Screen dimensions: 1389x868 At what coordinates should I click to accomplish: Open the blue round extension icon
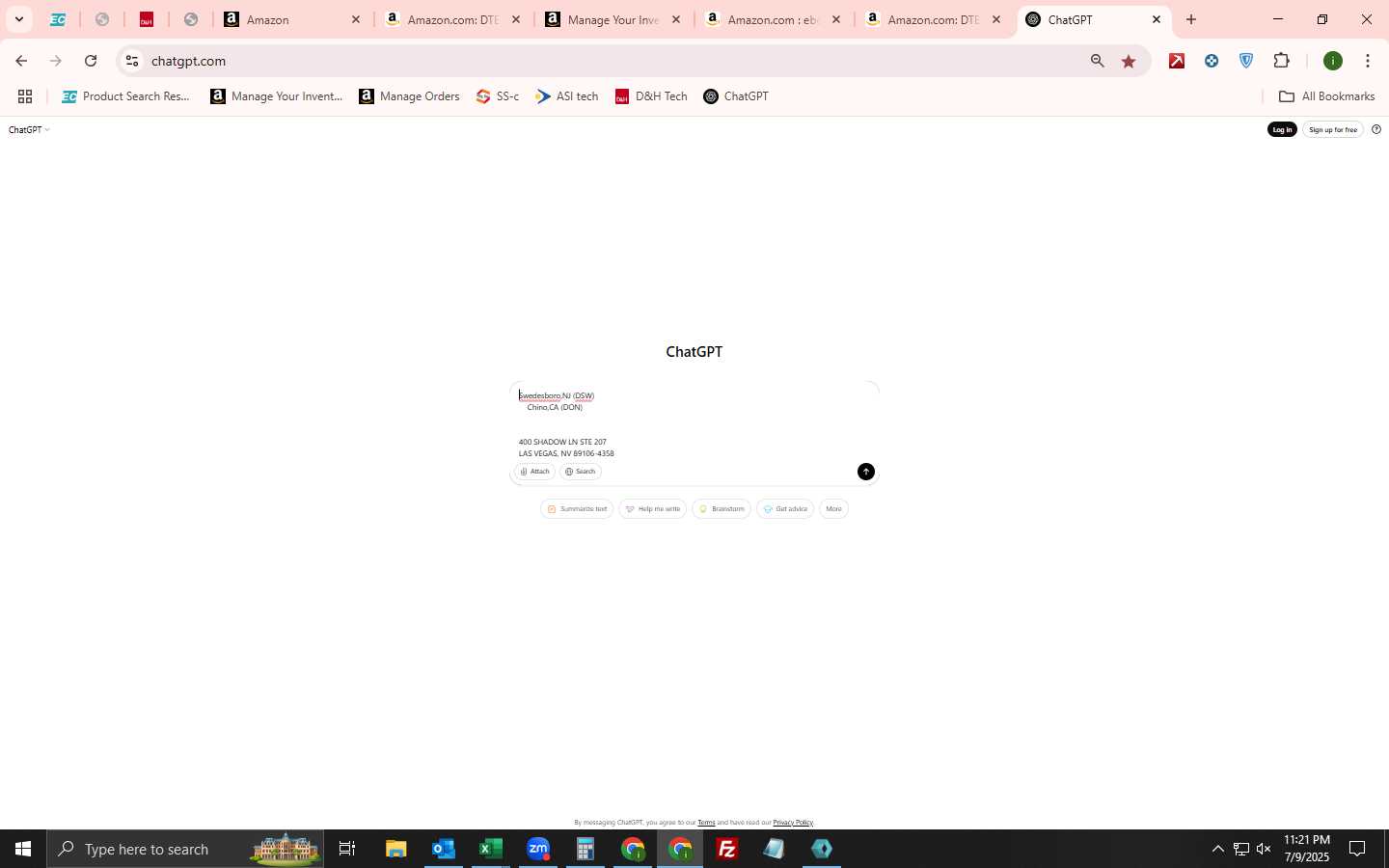point(1212,61)
